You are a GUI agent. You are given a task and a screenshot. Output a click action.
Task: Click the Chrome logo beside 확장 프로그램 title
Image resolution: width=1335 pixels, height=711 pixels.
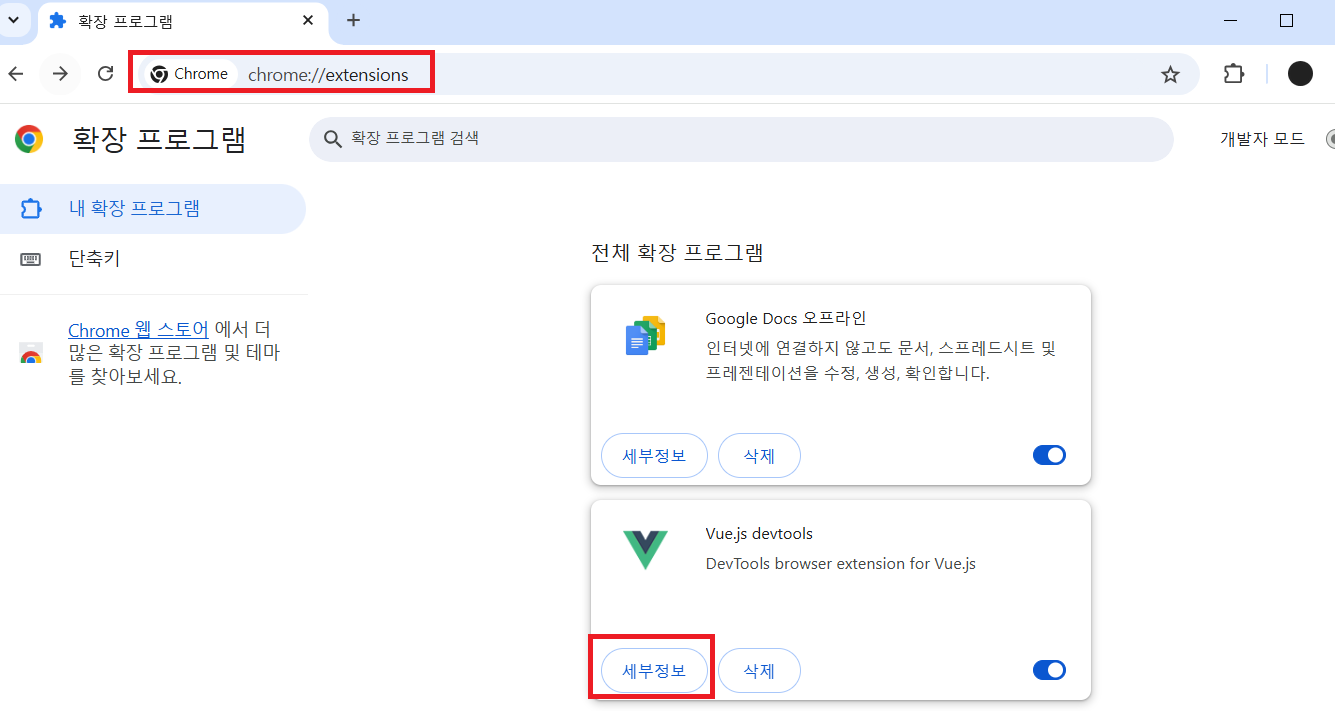pos(29,139)
